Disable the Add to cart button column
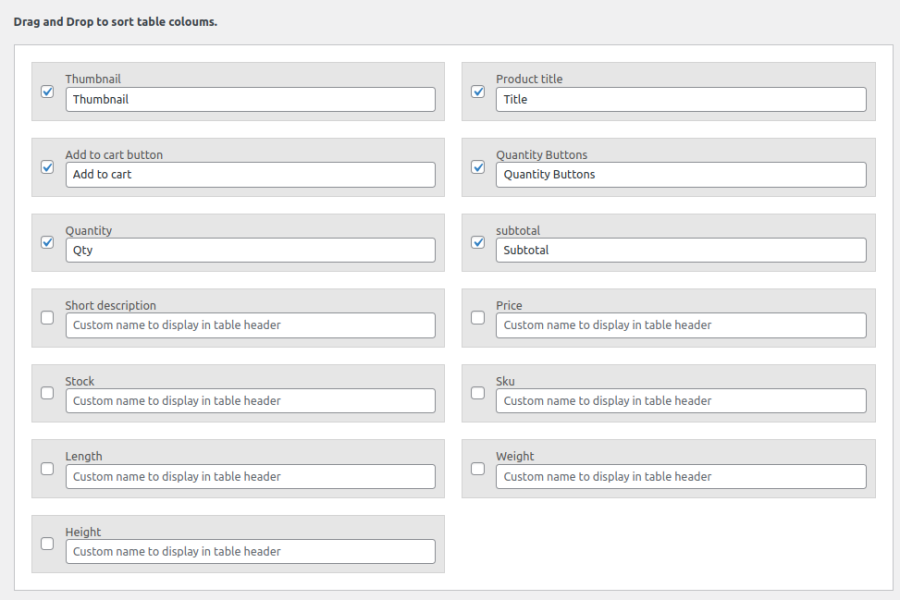 pyautogui.click(x=47, y=167)
